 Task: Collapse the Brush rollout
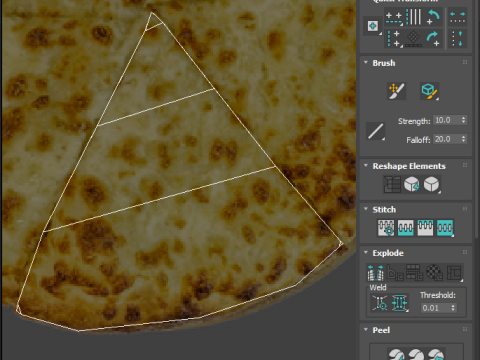pos(366,62)
